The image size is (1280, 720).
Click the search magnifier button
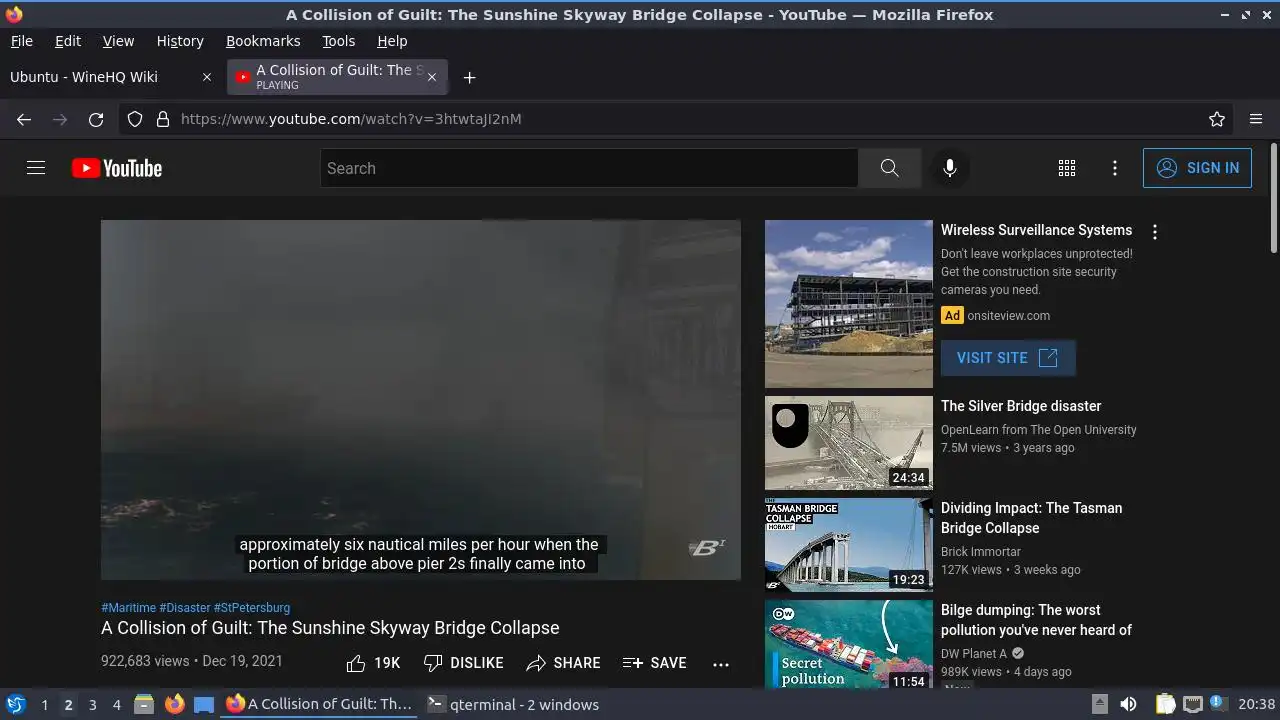tap(889, 168)
